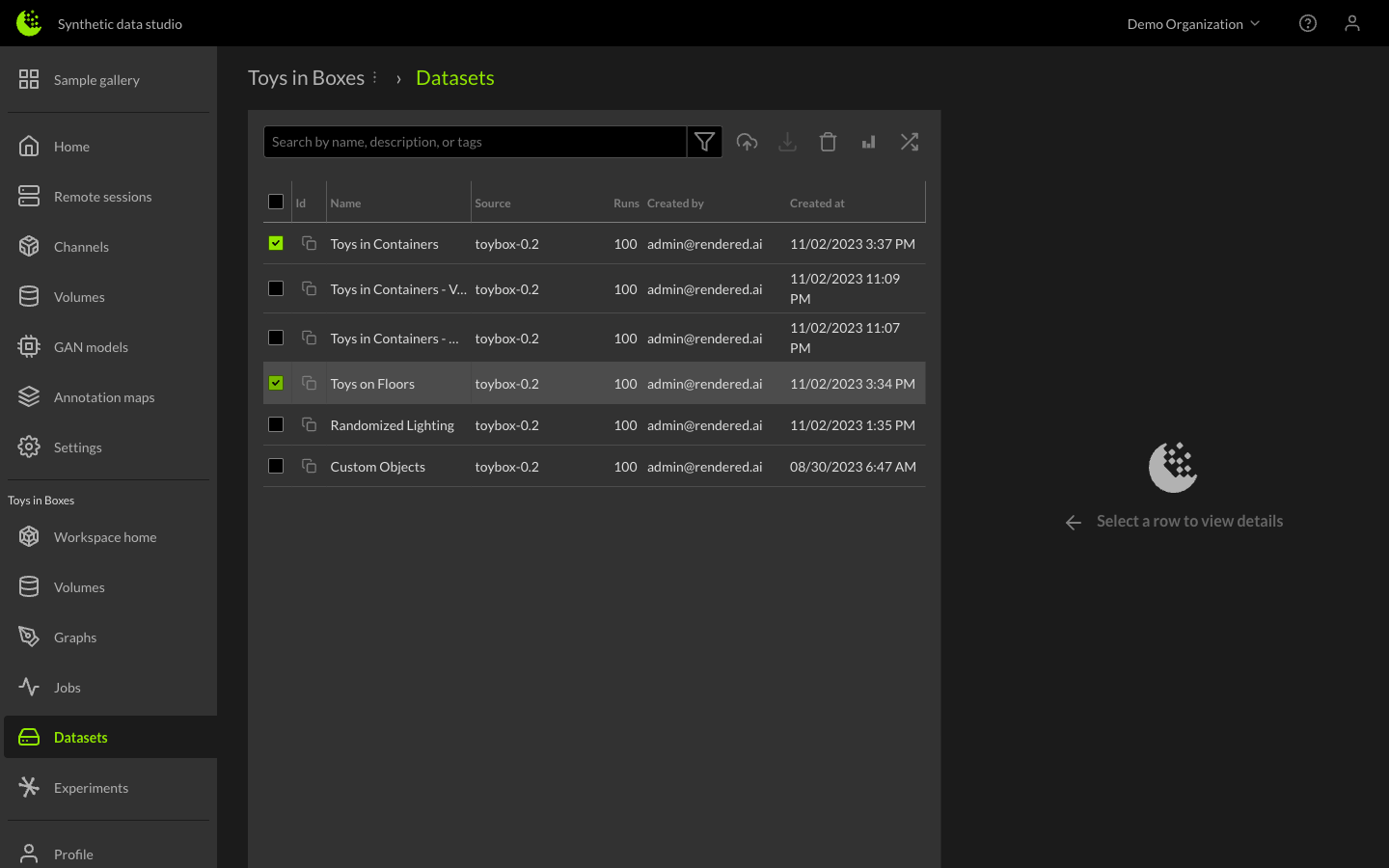This screenshot has height=868, width=1389.
Task: Open Annotation maps from the sidebar
Action: (x=104, y=396)
